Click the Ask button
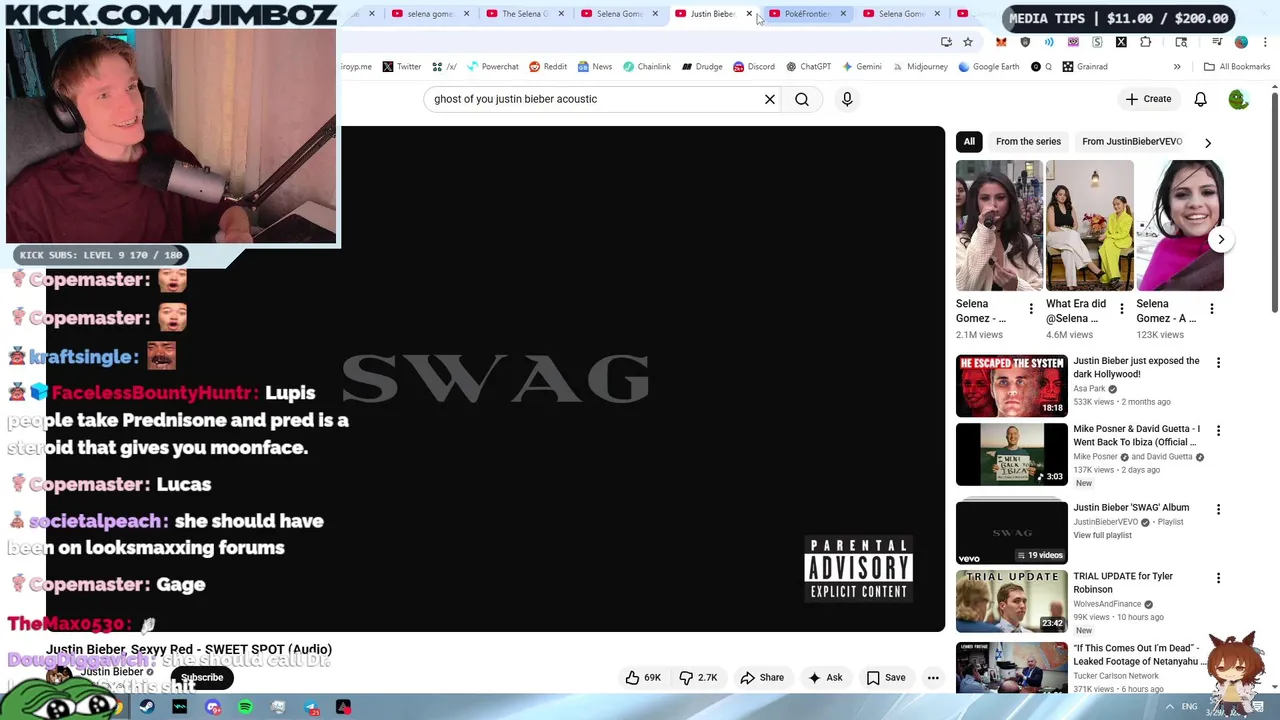This screenshot has height=720, width=1280. pos(825,677)
